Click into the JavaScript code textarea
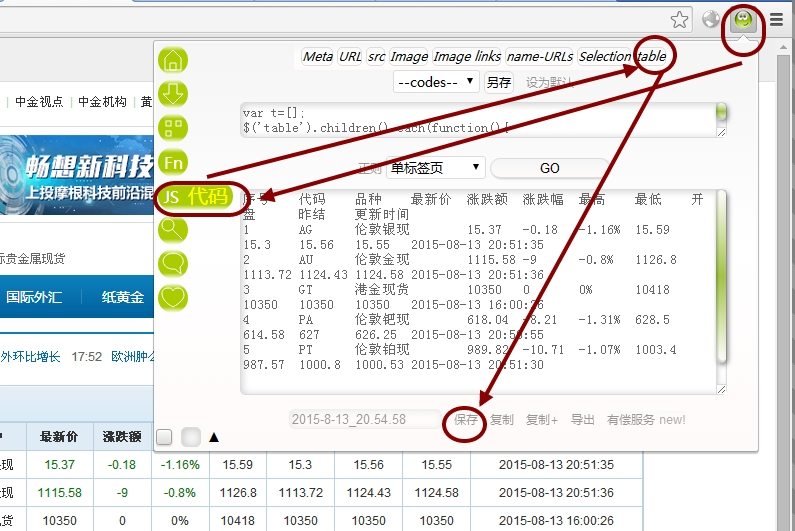This screenshot has height=531, width=795. pos(478,120)
